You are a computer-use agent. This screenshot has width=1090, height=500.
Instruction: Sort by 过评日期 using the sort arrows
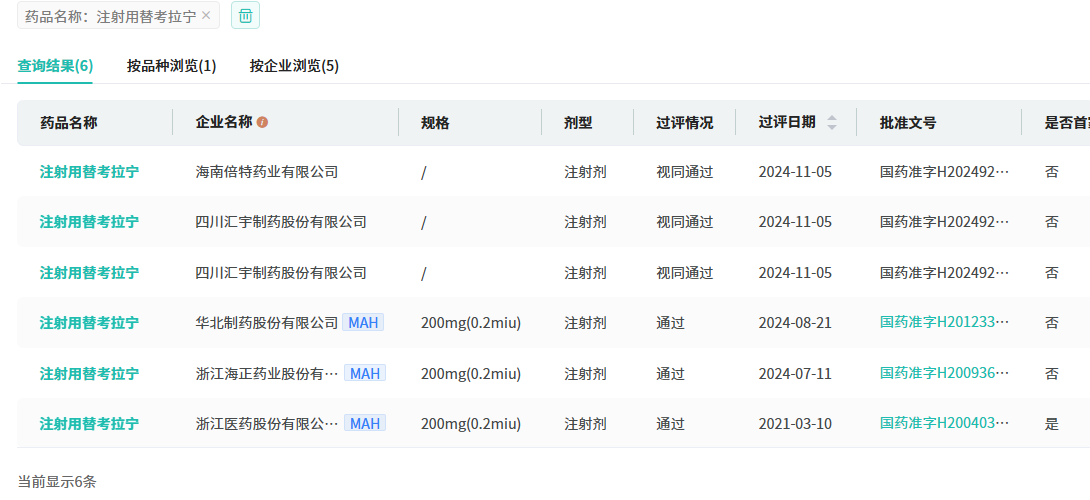point(832,123)
